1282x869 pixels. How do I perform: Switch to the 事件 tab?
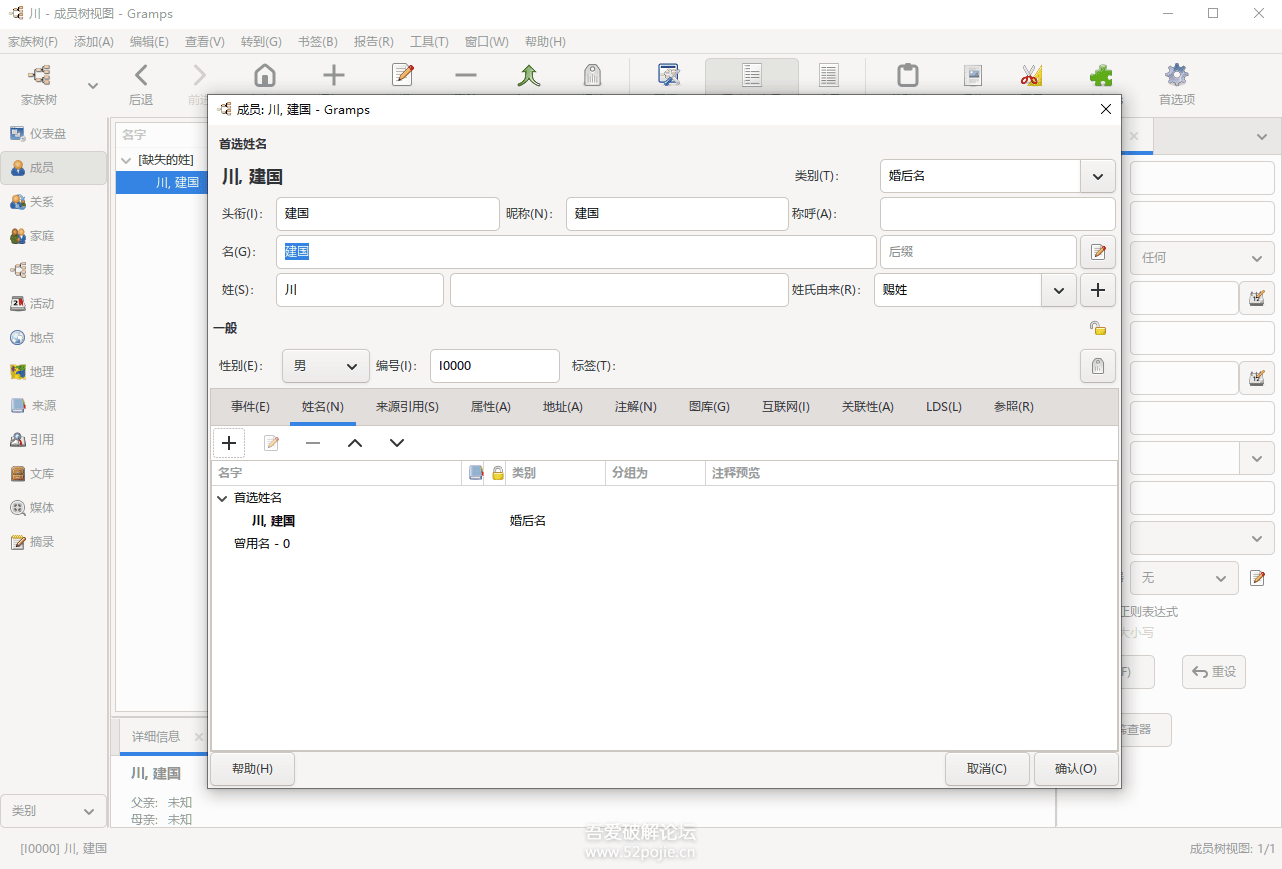pyautogui.click(x=250, y=407)
